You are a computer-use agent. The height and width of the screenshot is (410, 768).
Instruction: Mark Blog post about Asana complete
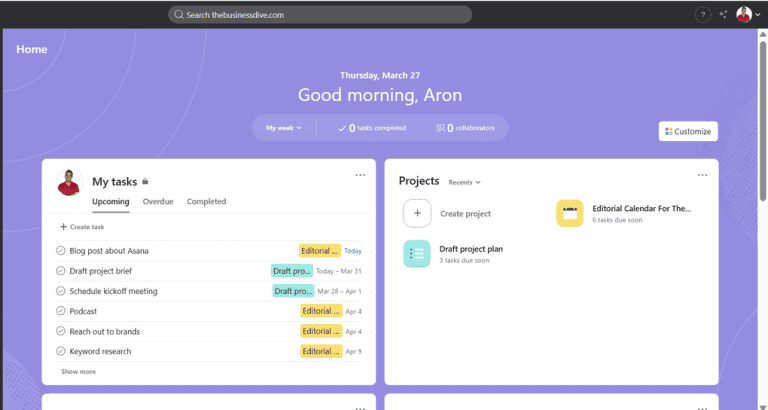click(61, 251)
